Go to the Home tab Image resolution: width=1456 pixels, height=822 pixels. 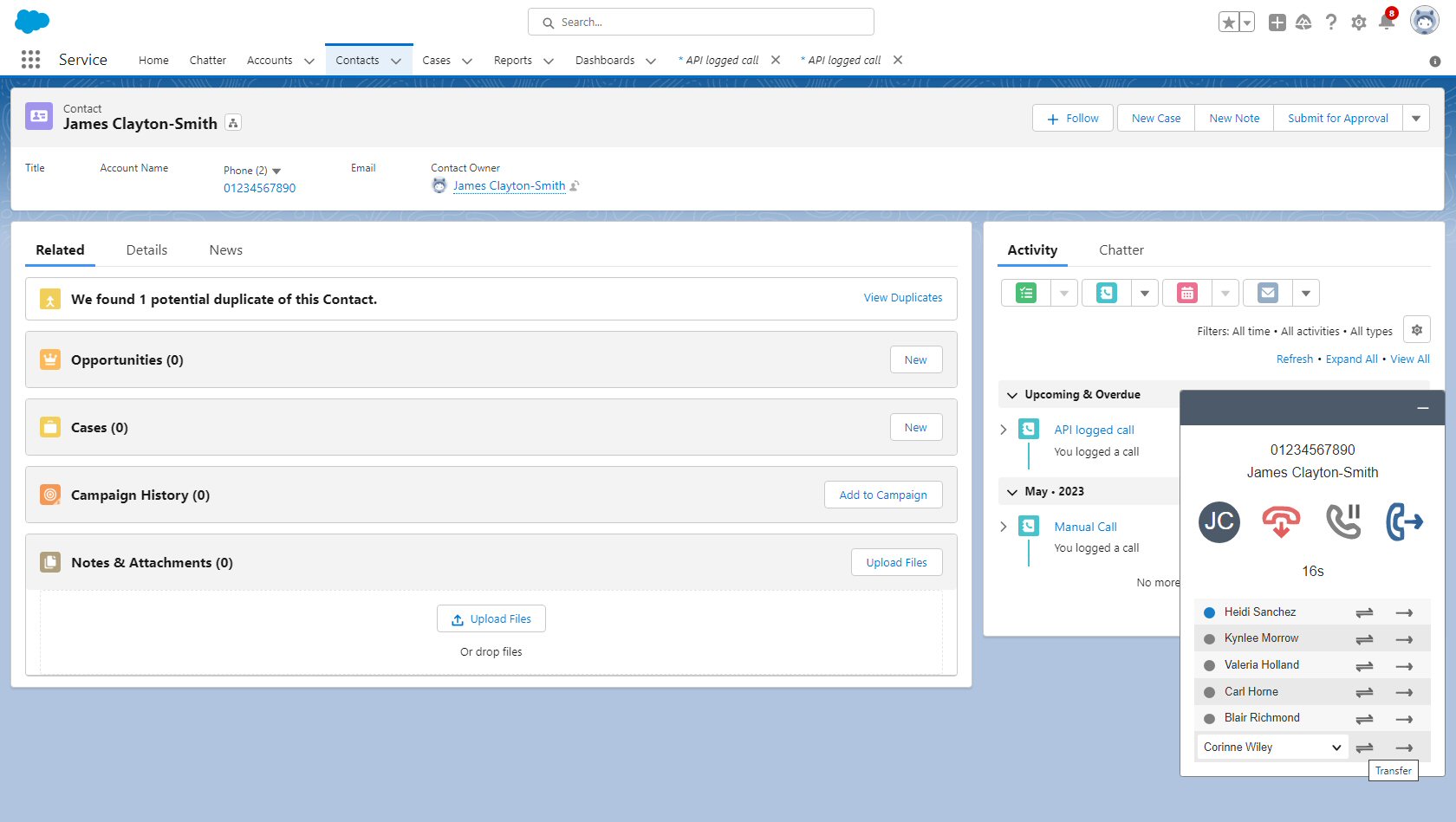tap(153, 60)
